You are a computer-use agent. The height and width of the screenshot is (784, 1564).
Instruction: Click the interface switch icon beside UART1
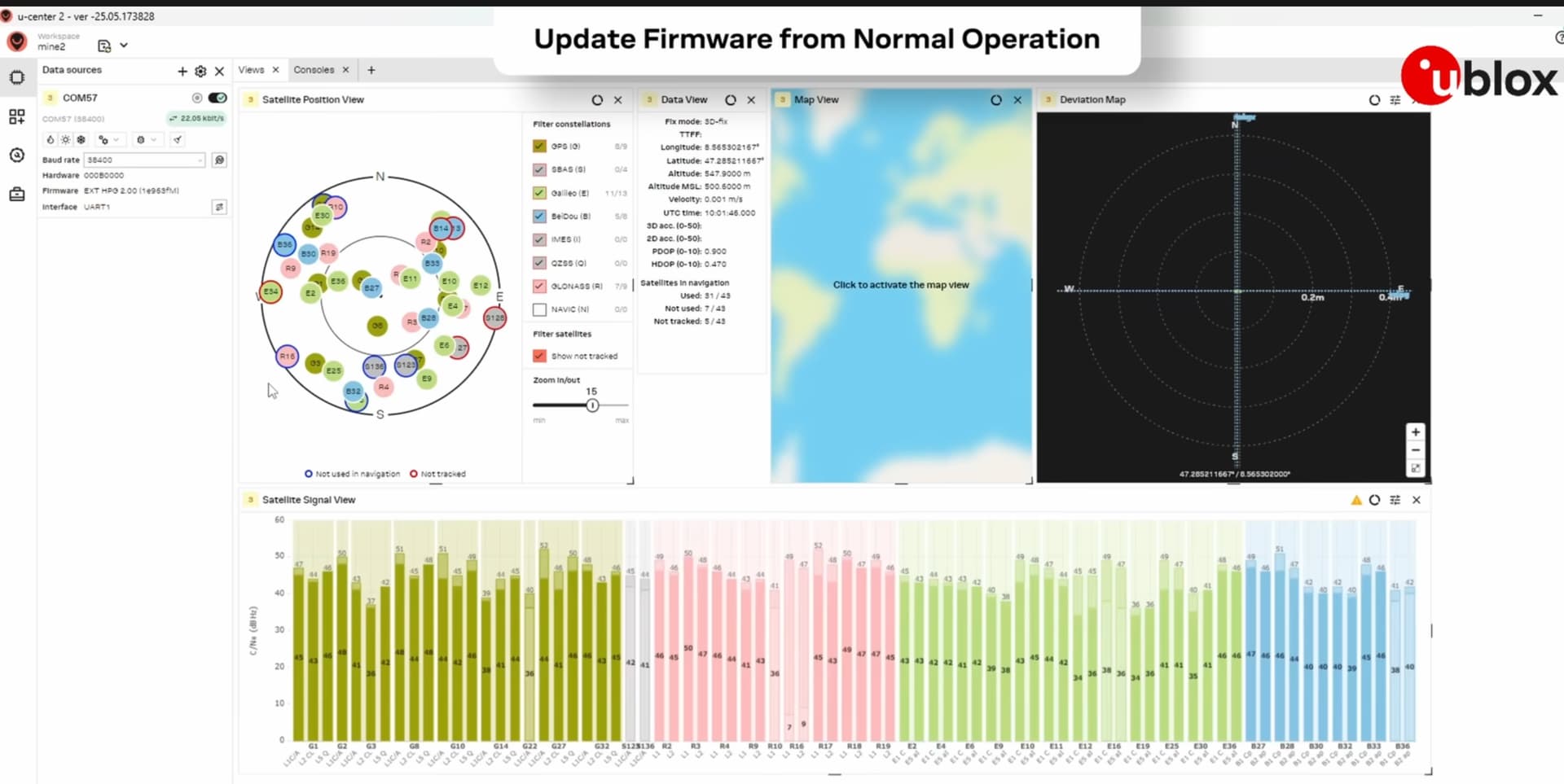click(x=219, y=207)
